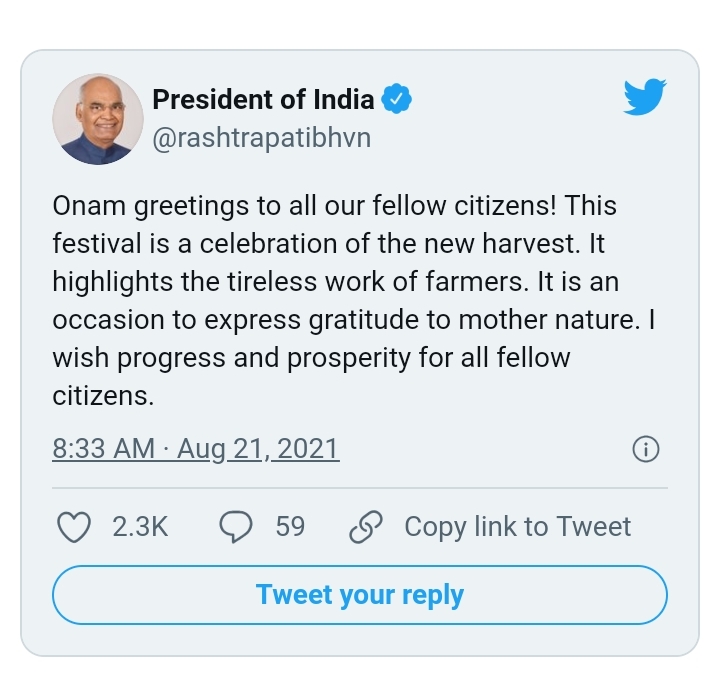
Task: Click the Onam greetings tweet text
Action: (x=354, y=300)
